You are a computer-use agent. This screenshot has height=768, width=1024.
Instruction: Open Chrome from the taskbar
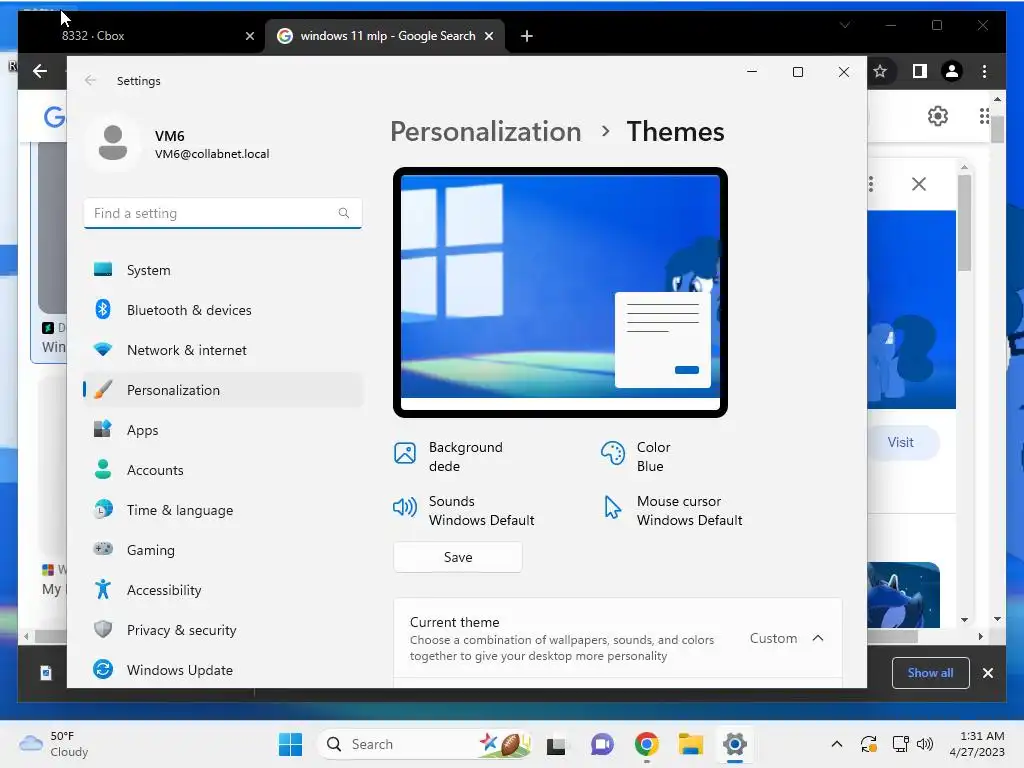(x=647, y=744)
